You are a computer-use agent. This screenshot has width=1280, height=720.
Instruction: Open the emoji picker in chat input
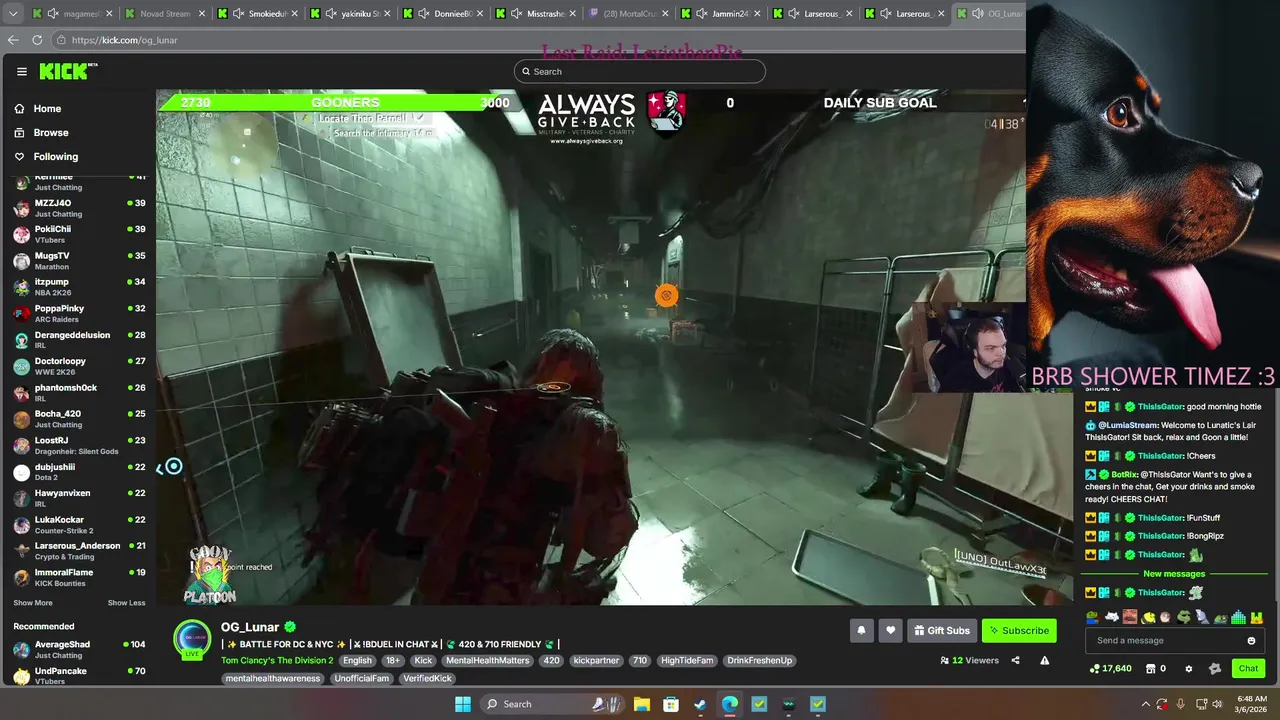[1251, 640]
